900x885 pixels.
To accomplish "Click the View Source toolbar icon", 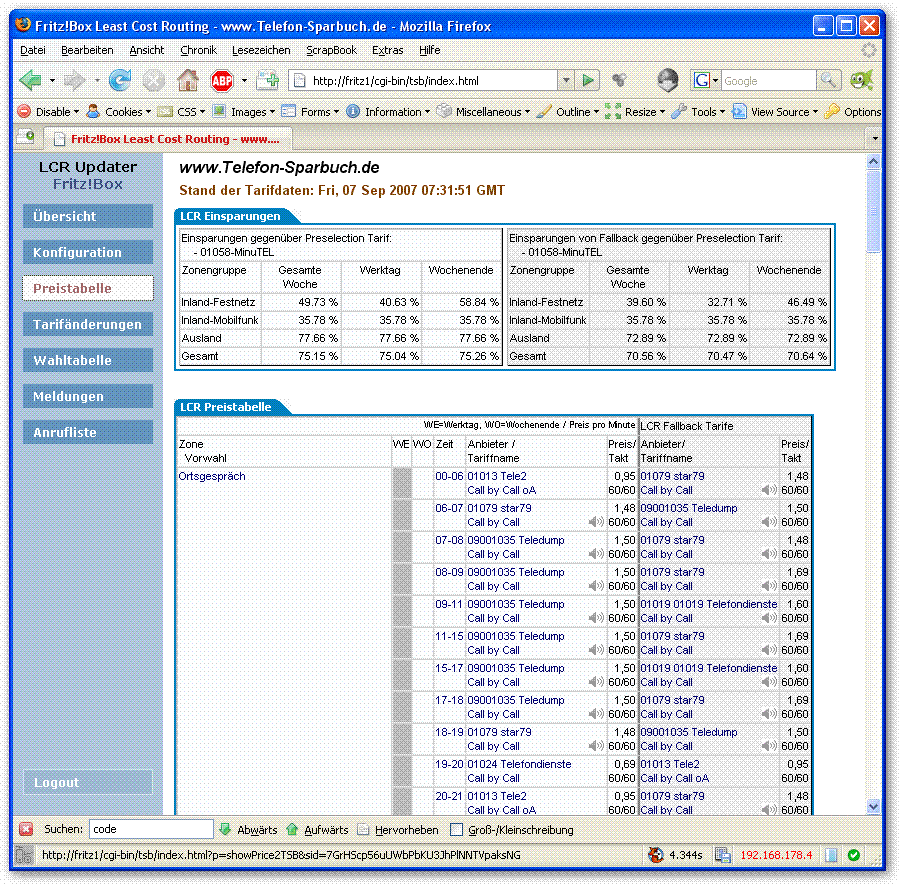I will point(739,111).
